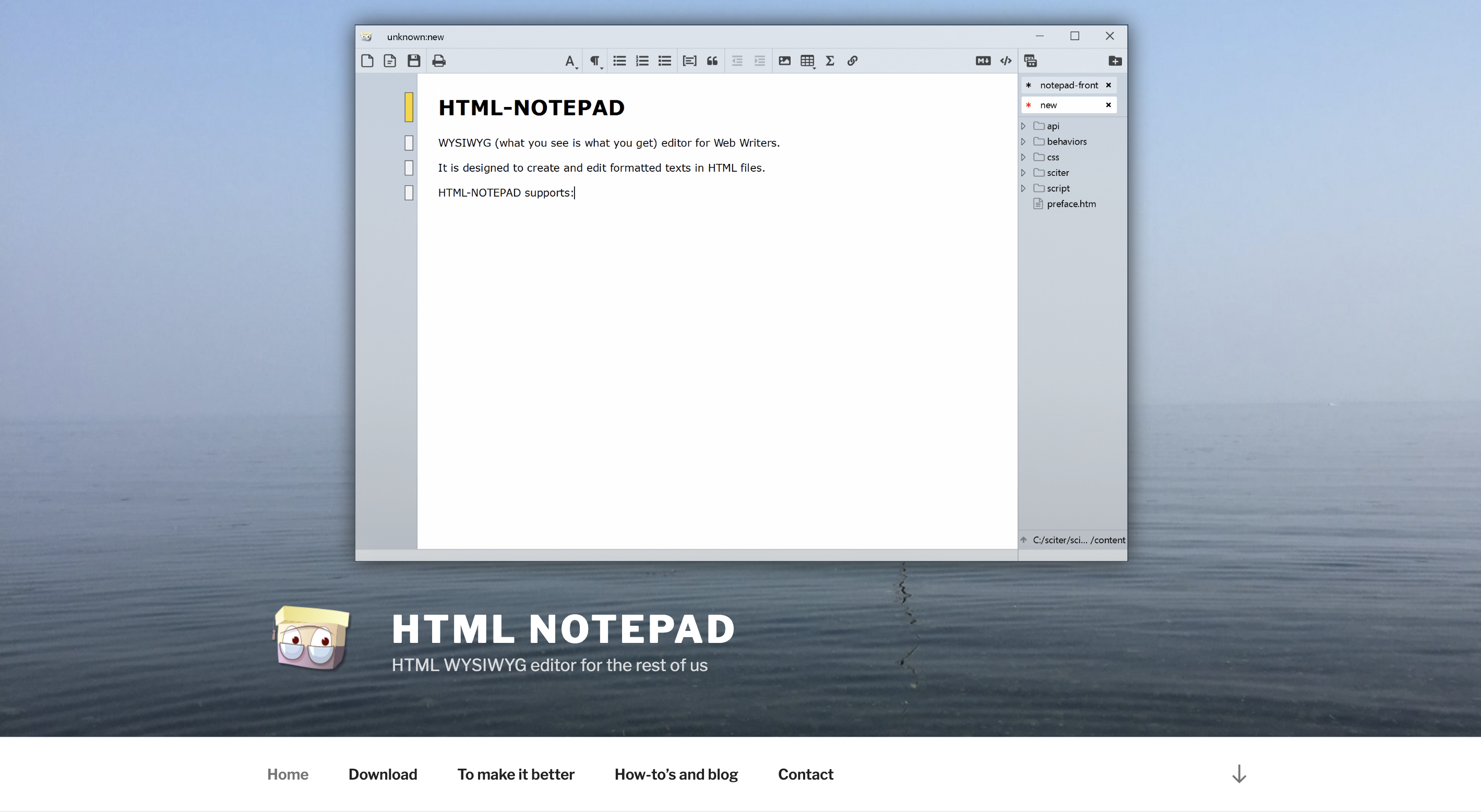Go to How-to's and blog
The width and height of the screenshot is (1481, 812).
tap(676, 774)
